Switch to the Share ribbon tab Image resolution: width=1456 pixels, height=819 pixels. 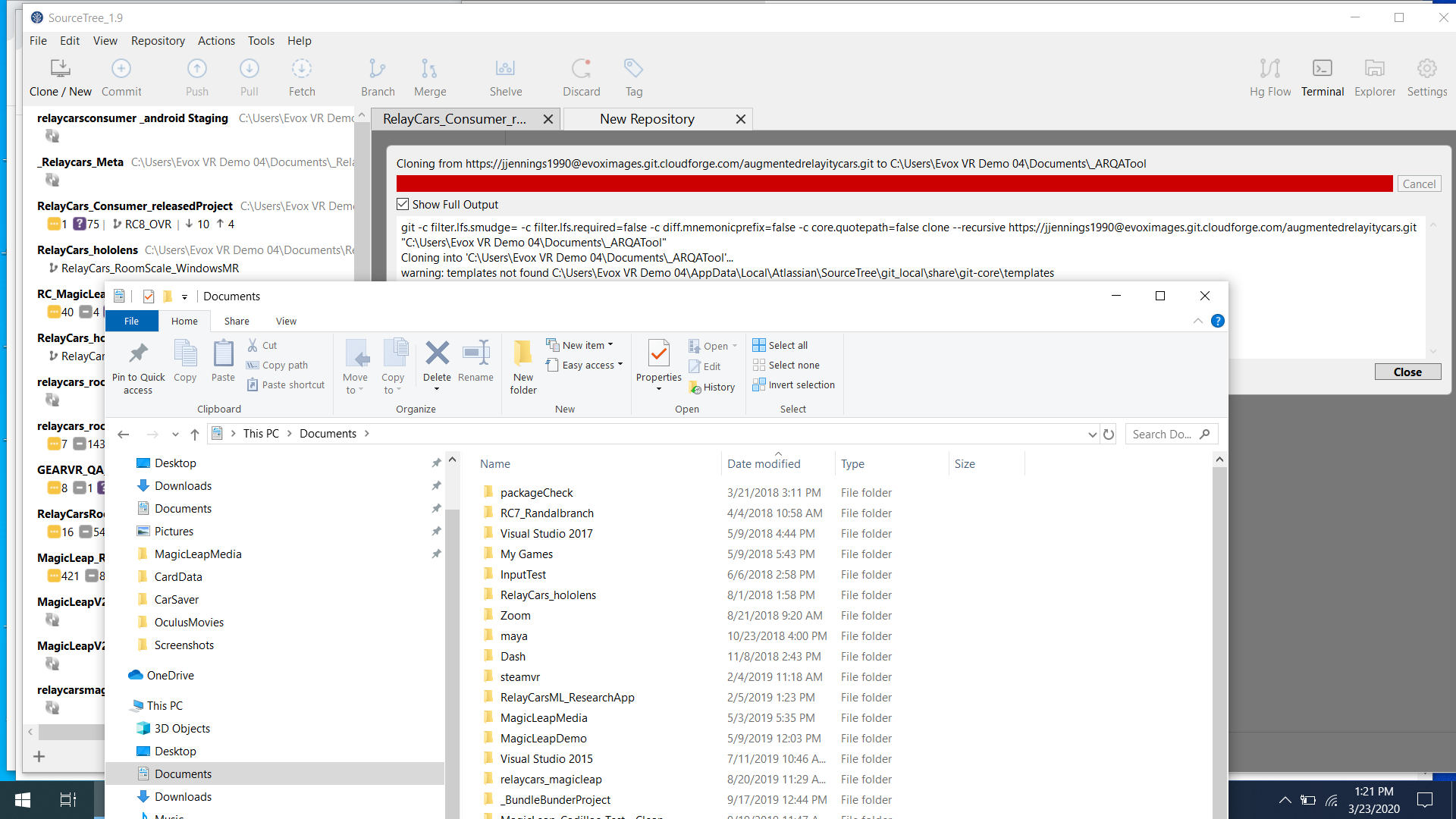(x=237, y=321)
